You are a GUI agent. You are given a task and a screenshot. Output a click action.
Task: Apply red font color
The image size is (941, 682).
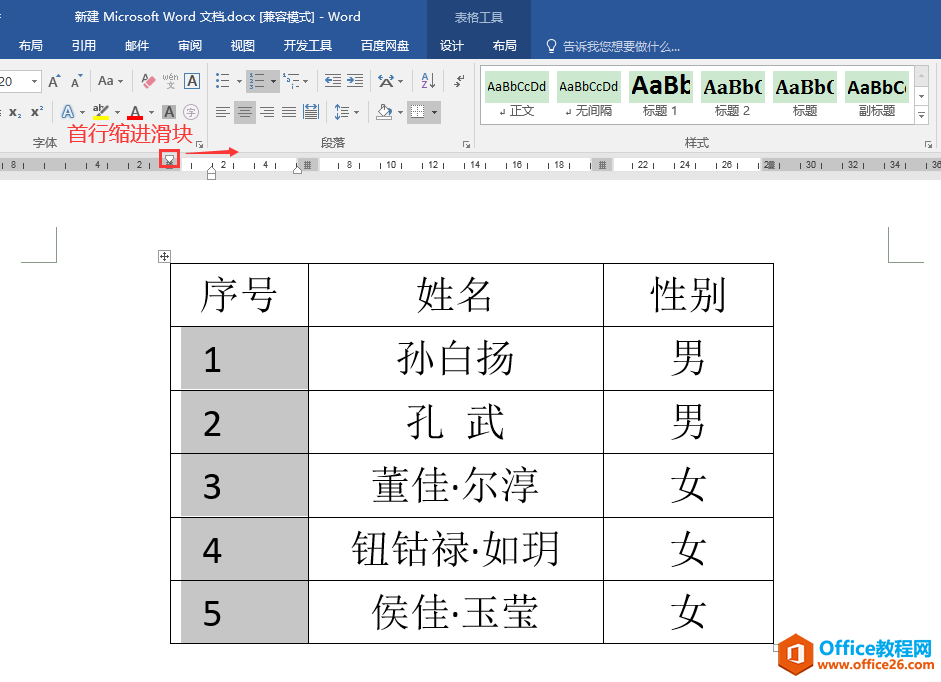tap(135, 112)
